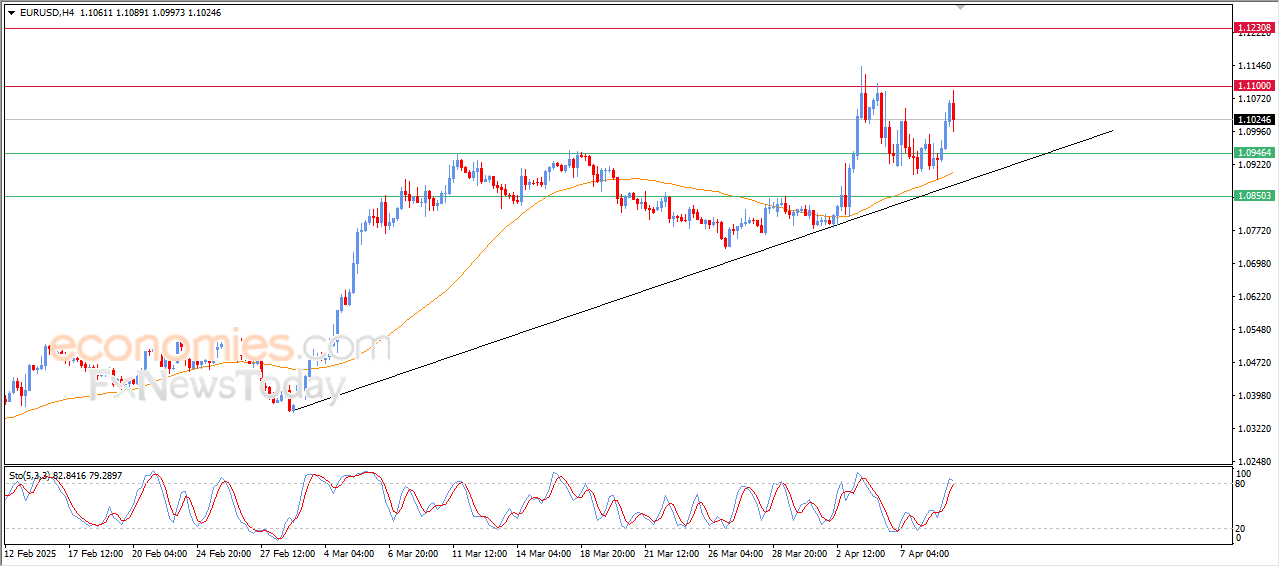
Task: Click the 1.11460 value on price axis
Action: pos(1254,66)
